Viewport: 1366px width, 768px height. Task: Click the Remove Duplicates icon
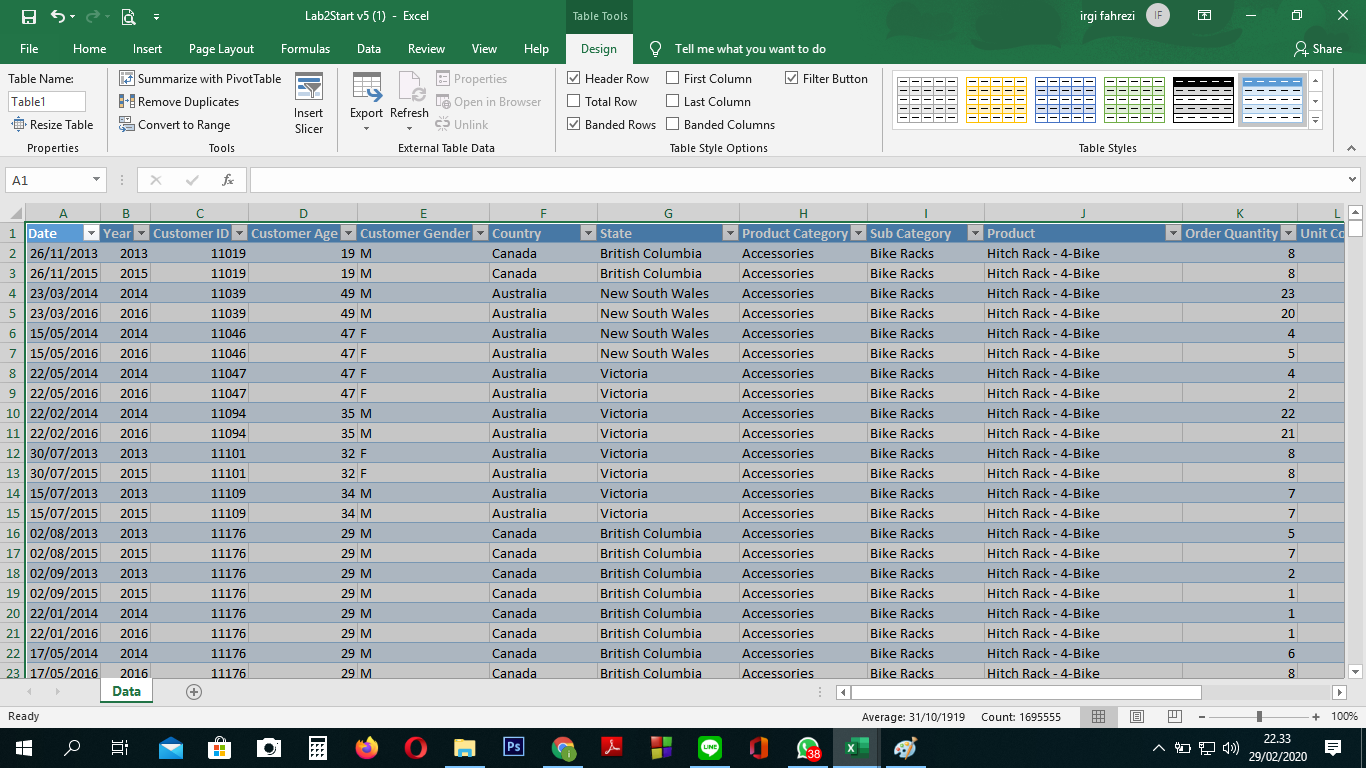click(x=127, y=102)
